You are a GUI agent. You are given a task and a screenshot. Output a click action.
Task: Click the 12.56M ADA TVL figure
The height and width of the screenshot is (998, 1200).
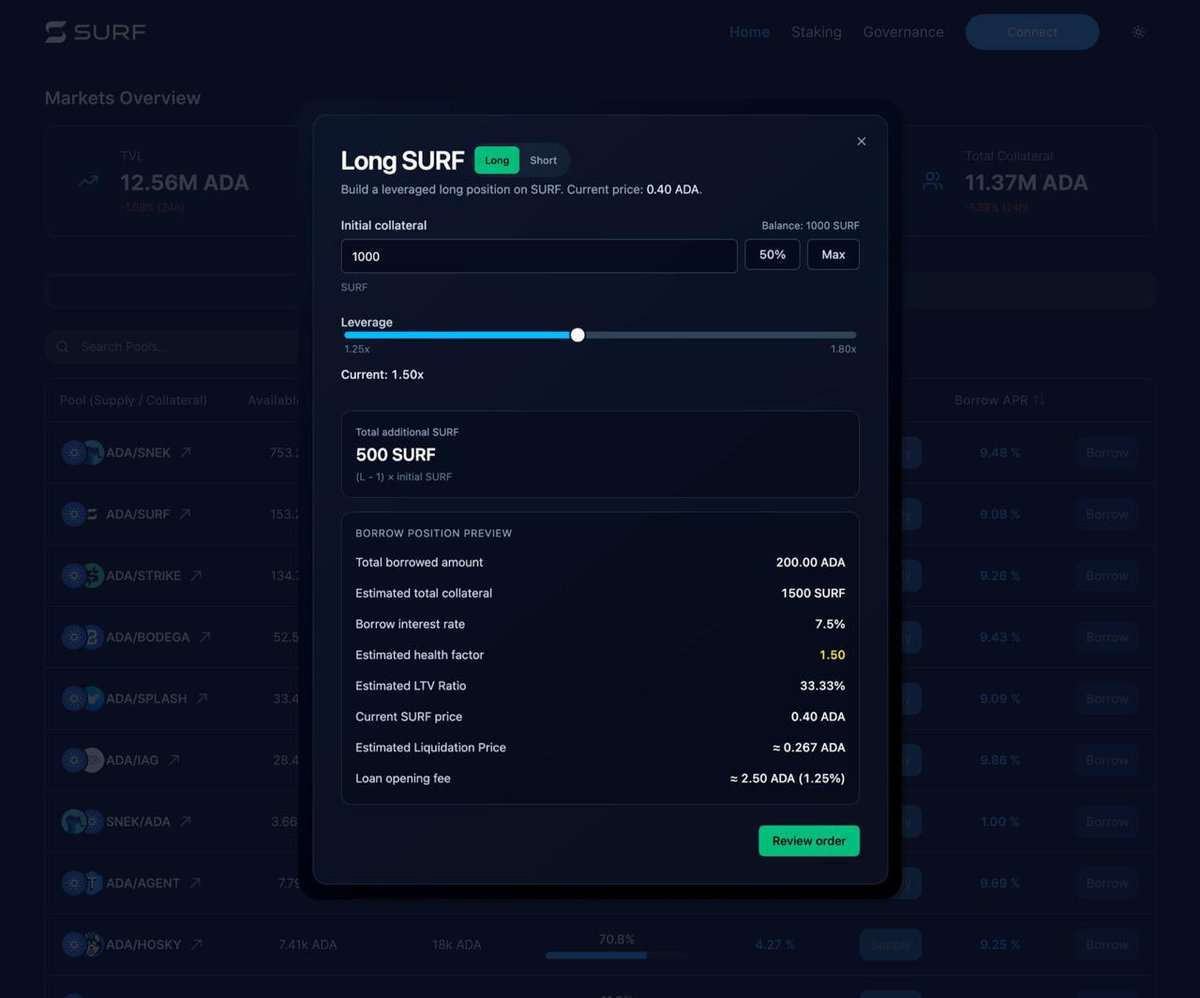tap(184, 183)
